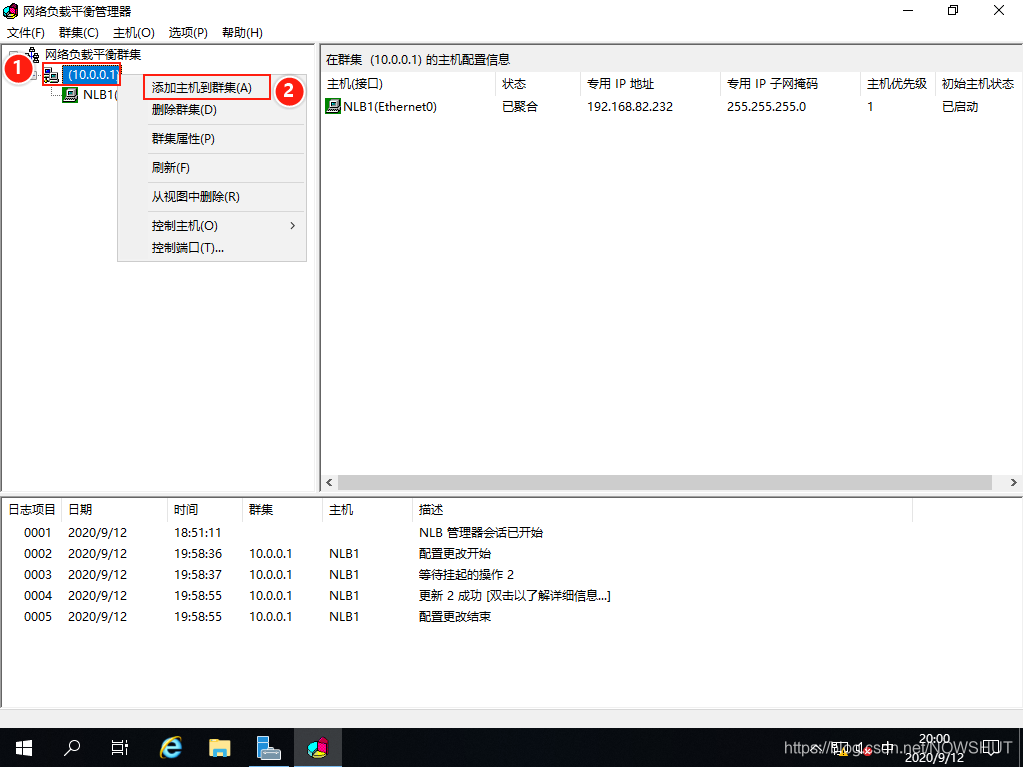Click the NLB Manager taskbar icon

317,747
